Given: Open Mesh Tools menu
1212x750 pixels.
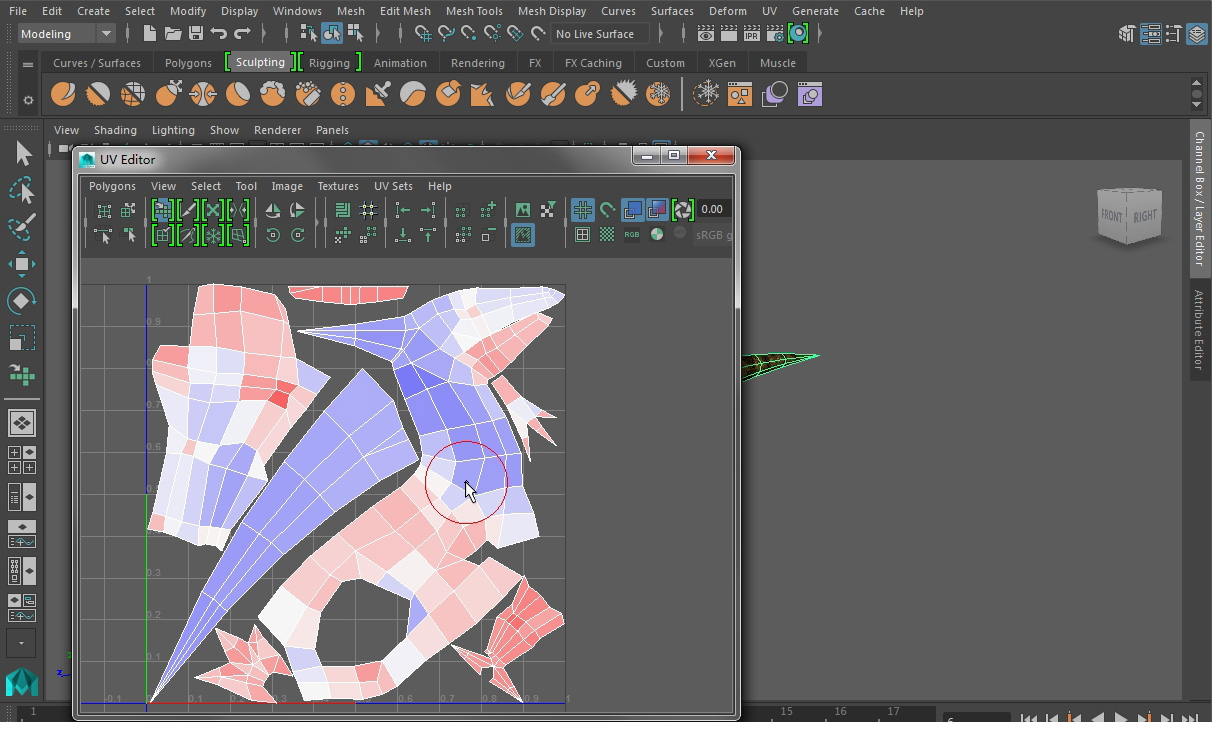Looking at the screenshot, I should pos(474,11).
